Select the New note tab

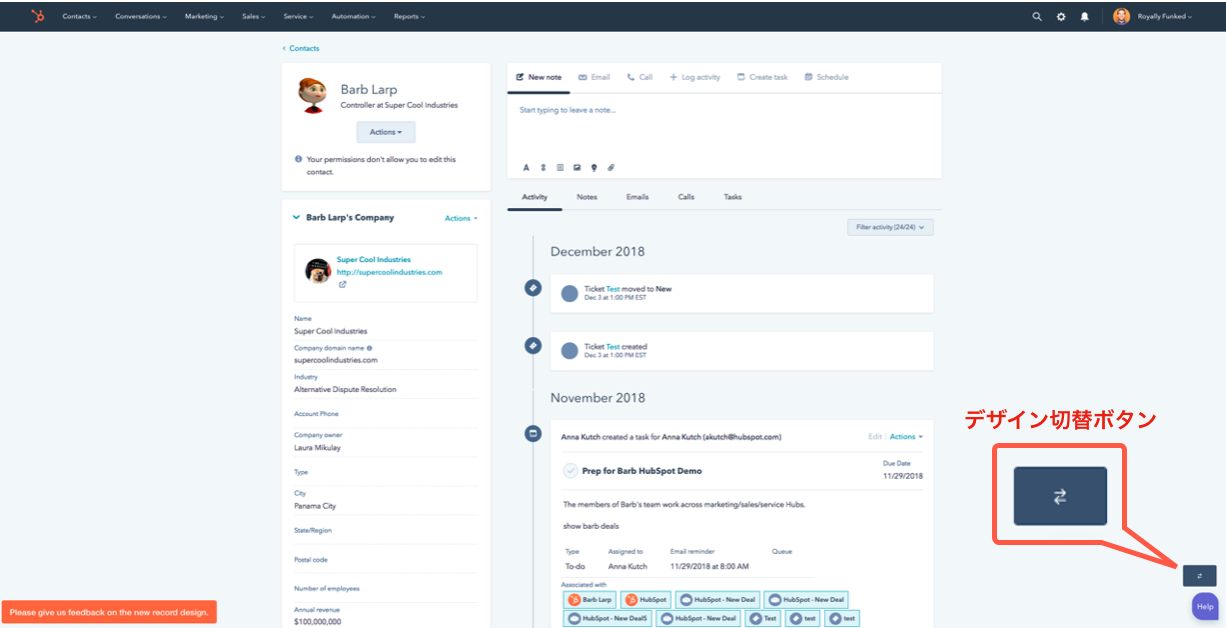(539, 77)
